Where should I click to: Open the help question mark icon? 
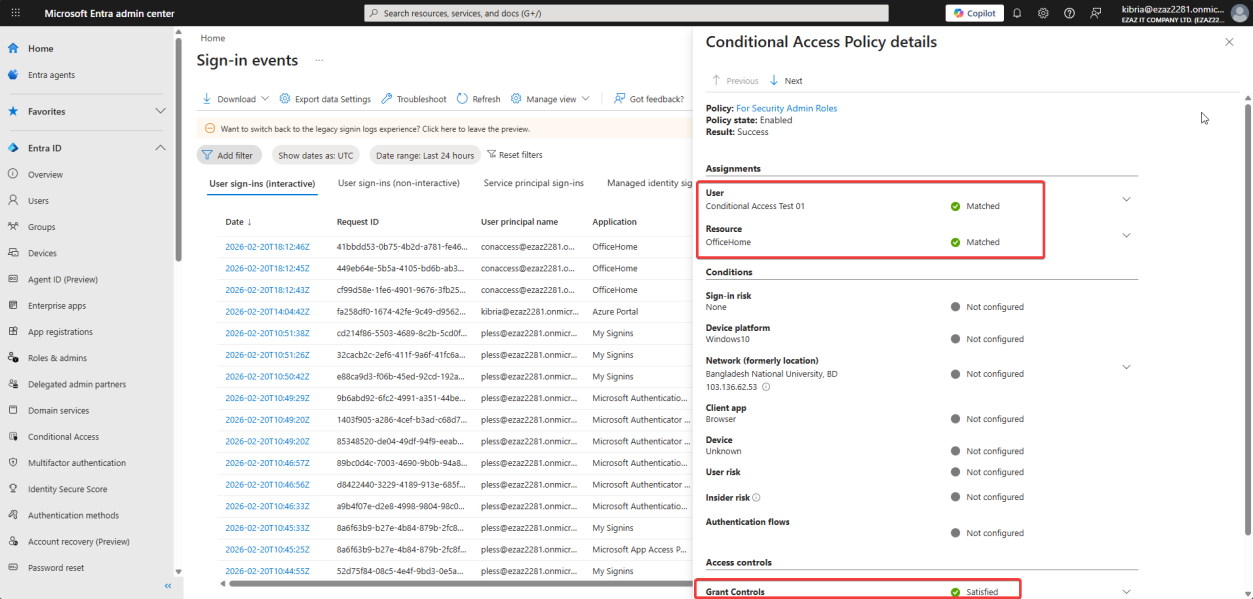pyautogui.click(x=1069, y=13)
